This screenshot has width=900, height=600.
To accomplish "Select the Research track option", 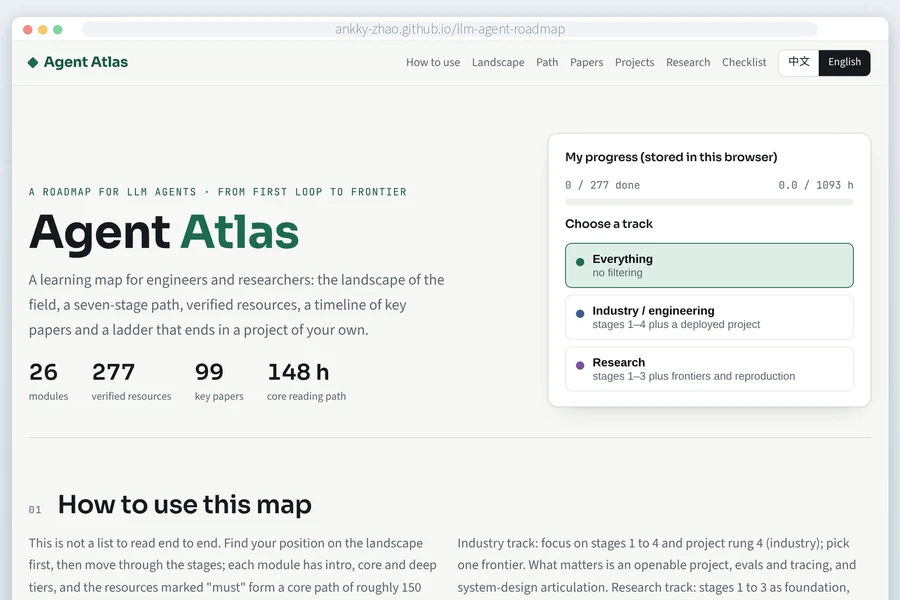I will 709,369.
